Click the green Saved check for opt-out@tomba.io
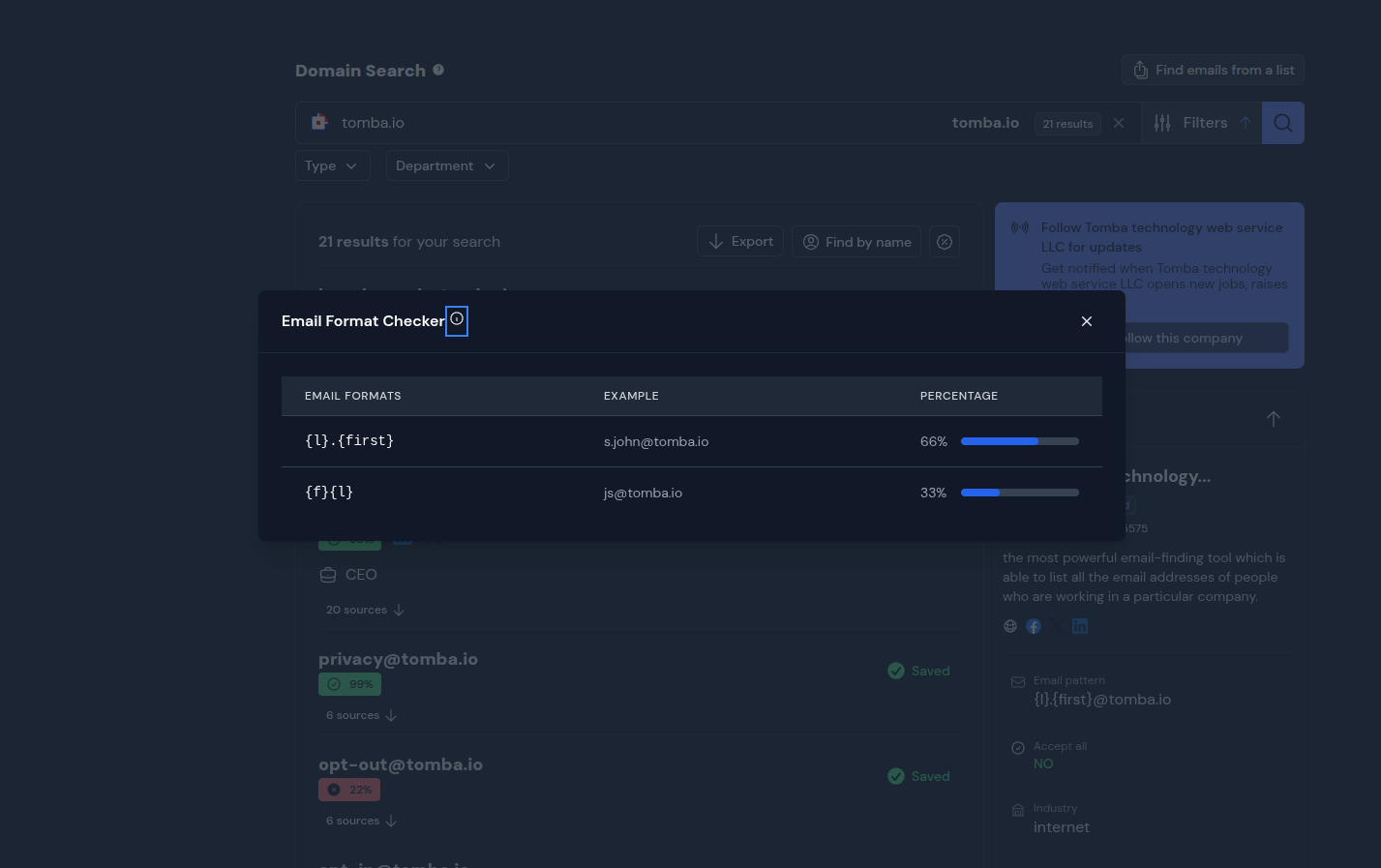 (x=896, y=776)
